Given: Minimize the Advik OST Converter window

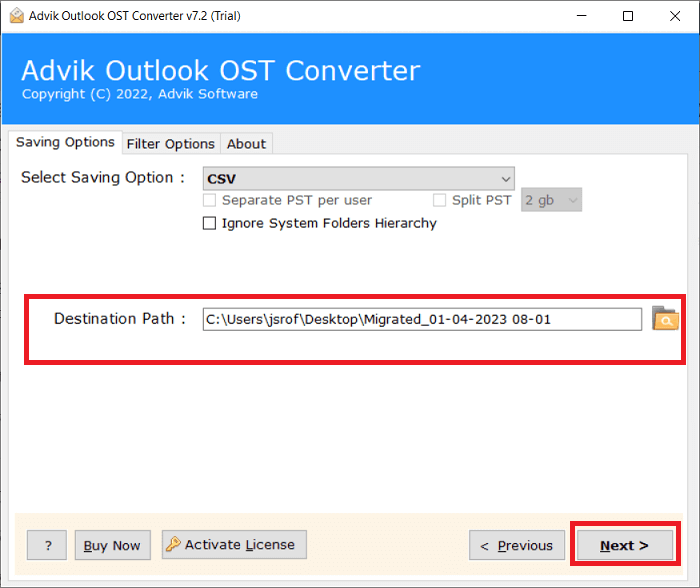Looking at the screenshot, I should (x=581, y=16).
